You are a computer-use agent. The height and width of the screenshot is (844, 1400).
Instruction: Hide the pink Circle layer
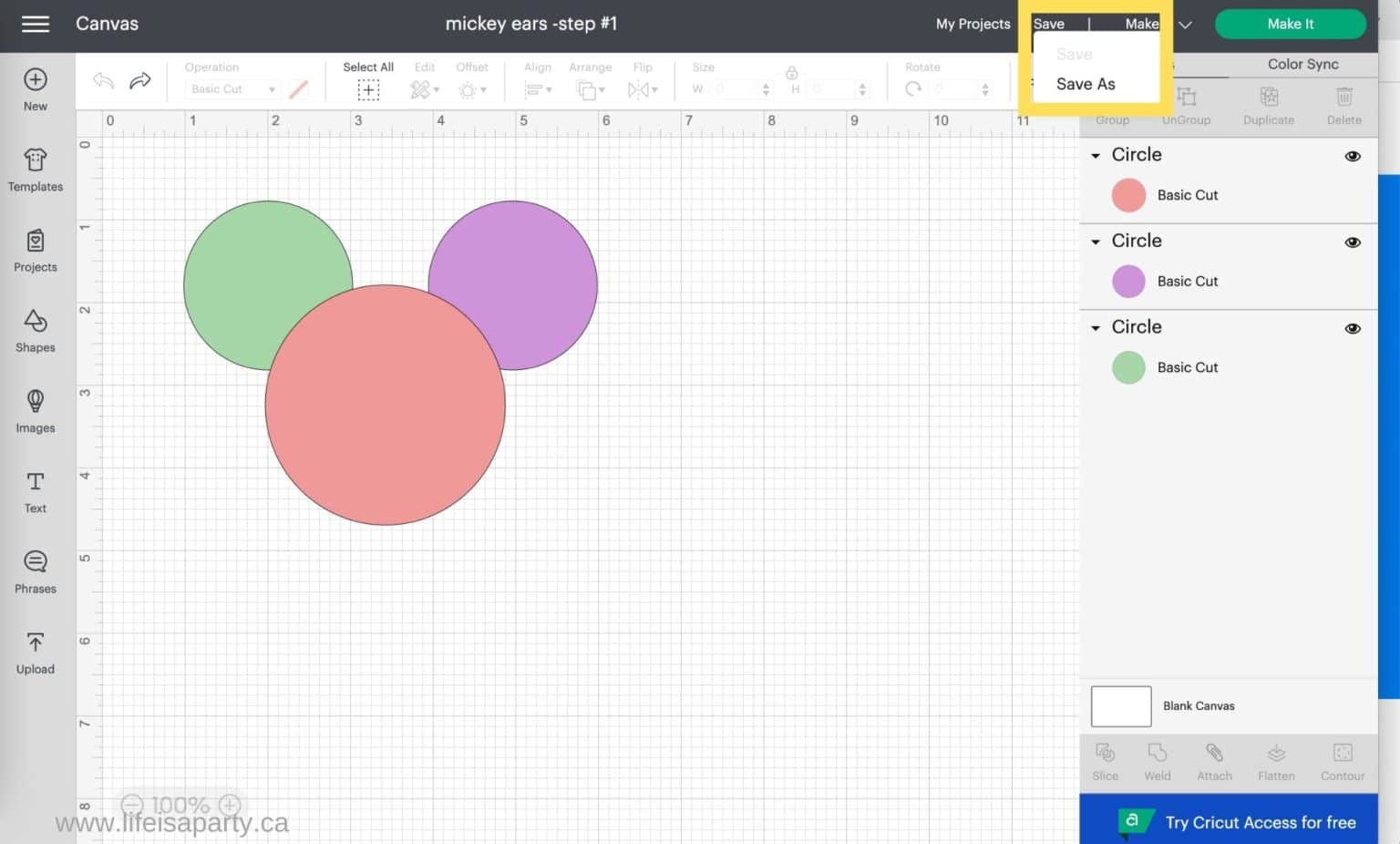[1353, 156]
